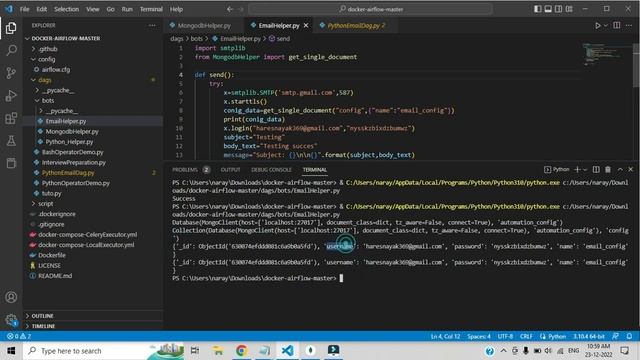This screenshot has height=360, width=640.
Task: Open the Selection menu
Action: click(x=67, y=9)
